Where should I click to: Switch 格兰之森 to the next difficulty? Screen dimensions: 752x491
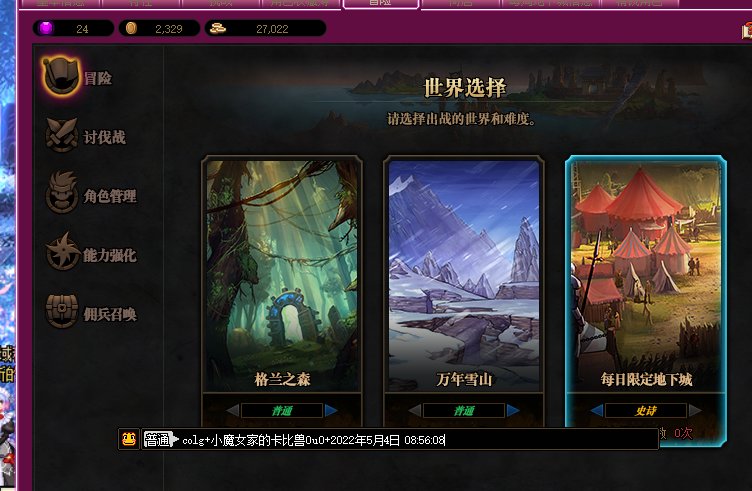(331, 410)
